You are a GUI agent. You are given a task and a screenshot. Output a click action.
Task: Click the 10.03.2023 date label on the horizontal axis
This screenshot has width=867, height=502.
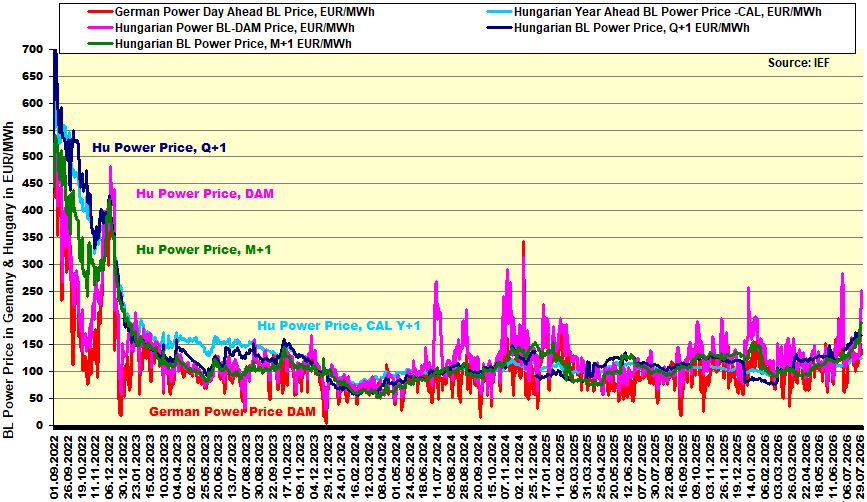(x=164, y=467)
